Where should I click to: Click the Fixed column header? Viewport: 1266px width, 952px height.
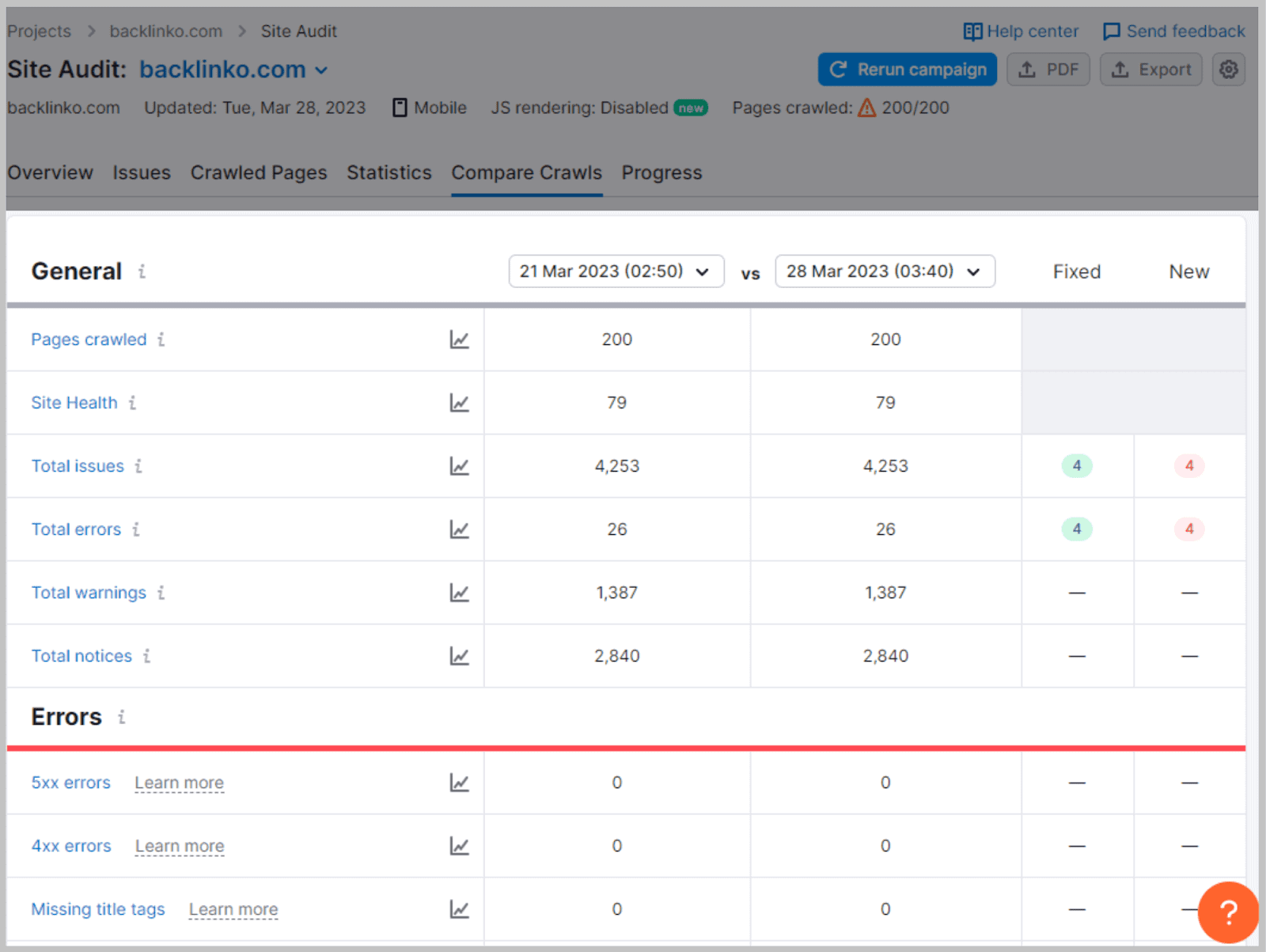tap(1077, 271)
